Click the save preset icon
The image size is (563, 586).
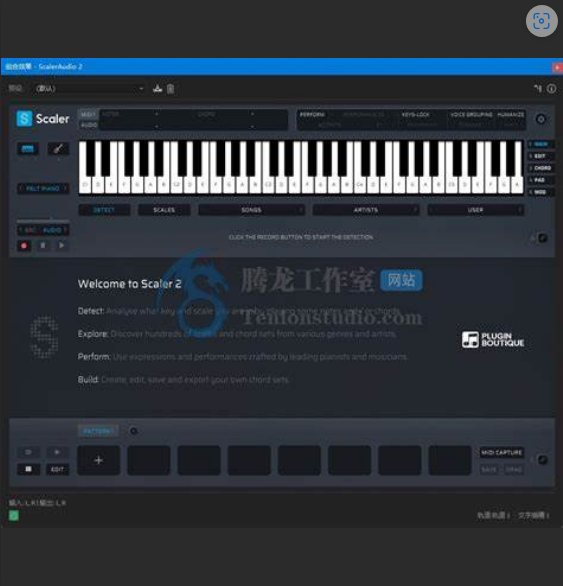[157, 89]
